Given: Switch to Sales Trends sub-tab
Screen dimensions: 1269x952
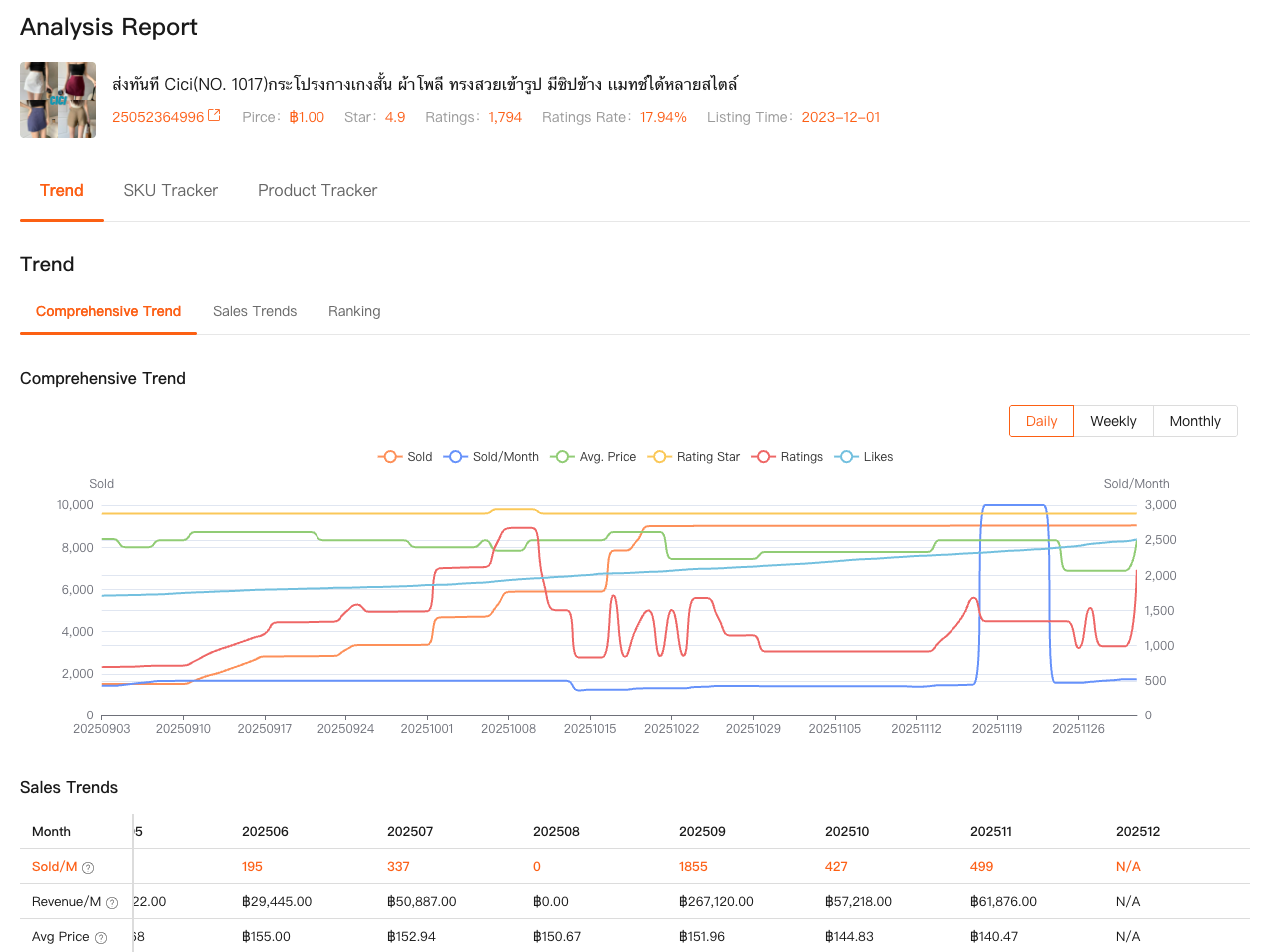Looking at the screenshot, I should pyautogui.click(x=255, y=311).
